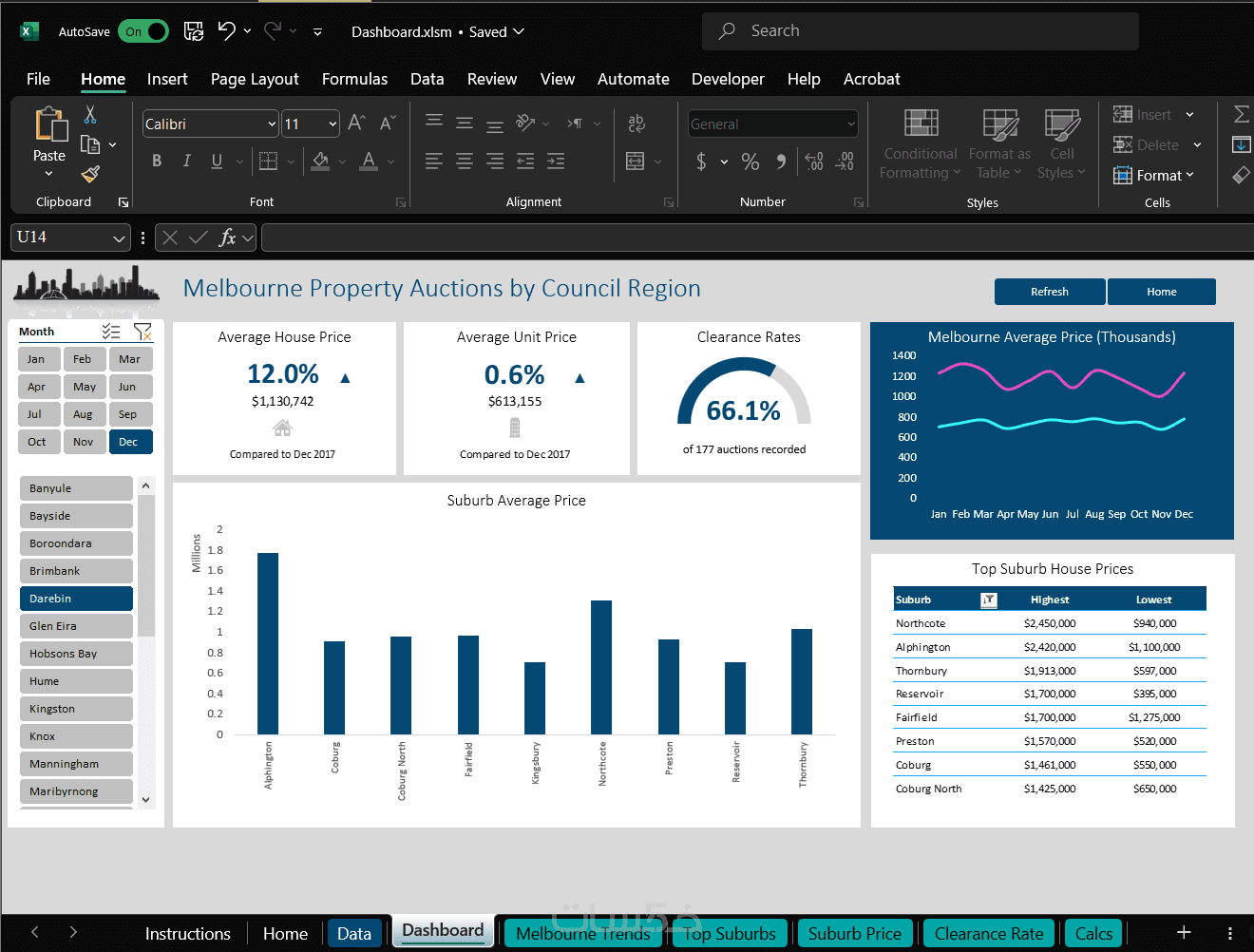Screen dimensions: 1254x952
Task: Toggle Italic formatting
Action: (x=187, y=161)
